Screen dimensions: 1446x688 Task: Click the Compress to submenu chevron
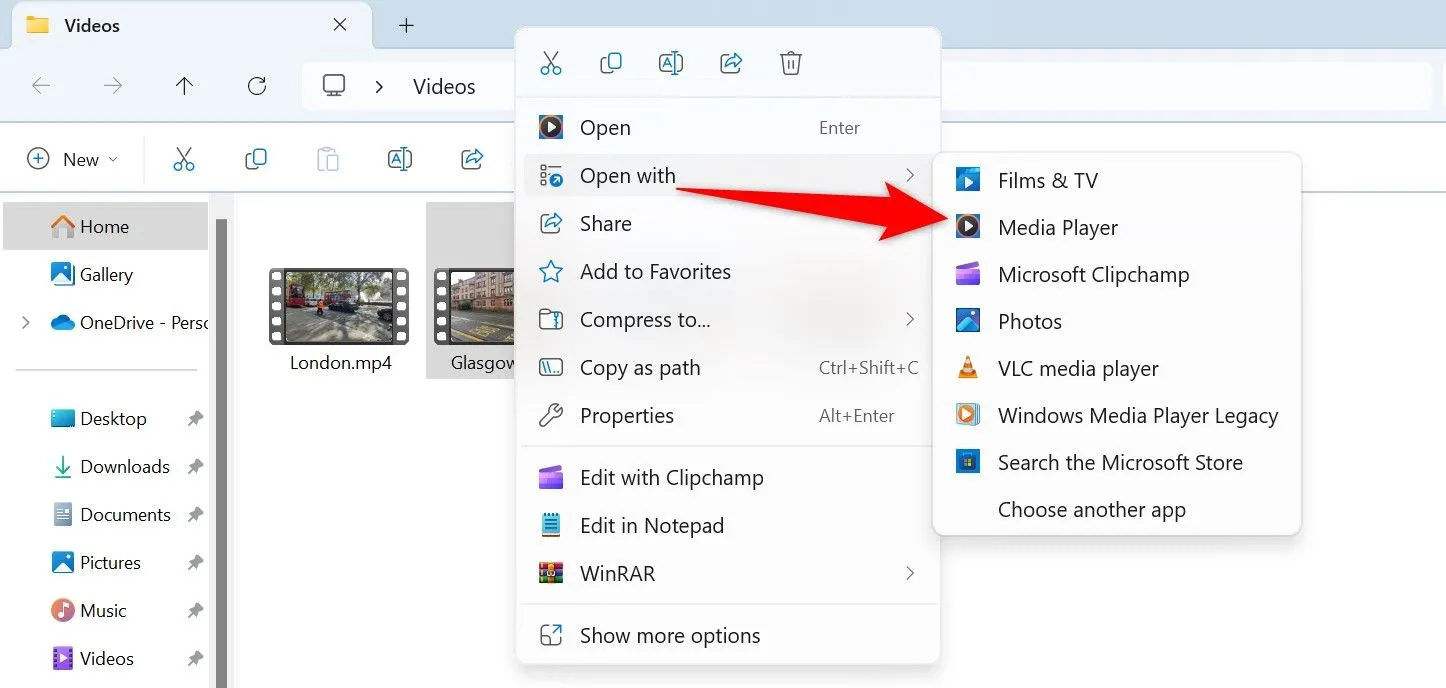point(910,320)
